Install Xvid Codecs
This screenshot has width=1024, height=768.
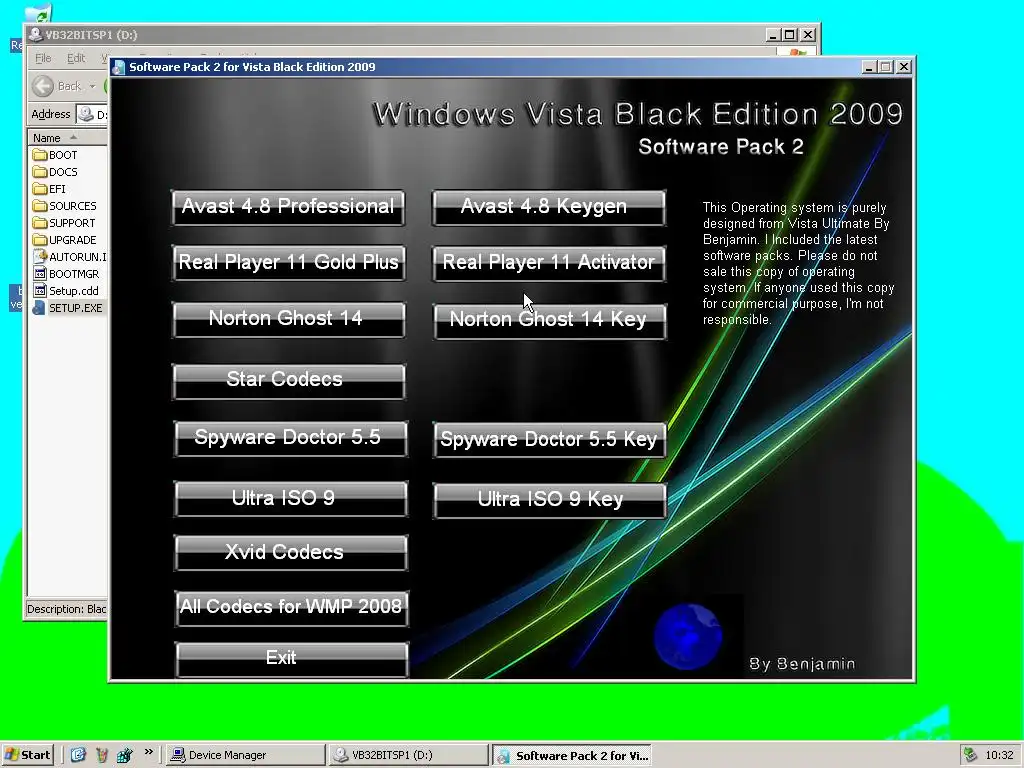[291, 553]
